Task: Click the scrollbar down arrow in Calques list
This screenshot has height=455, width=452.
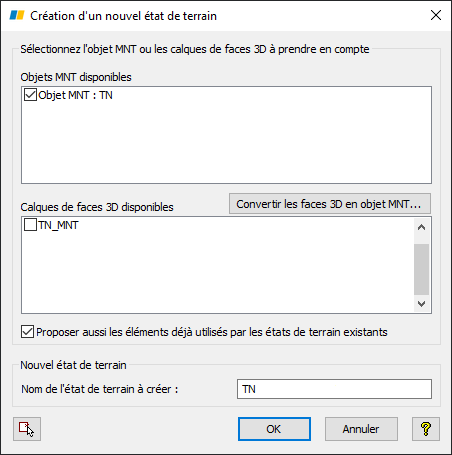Action: coord(421,304)
